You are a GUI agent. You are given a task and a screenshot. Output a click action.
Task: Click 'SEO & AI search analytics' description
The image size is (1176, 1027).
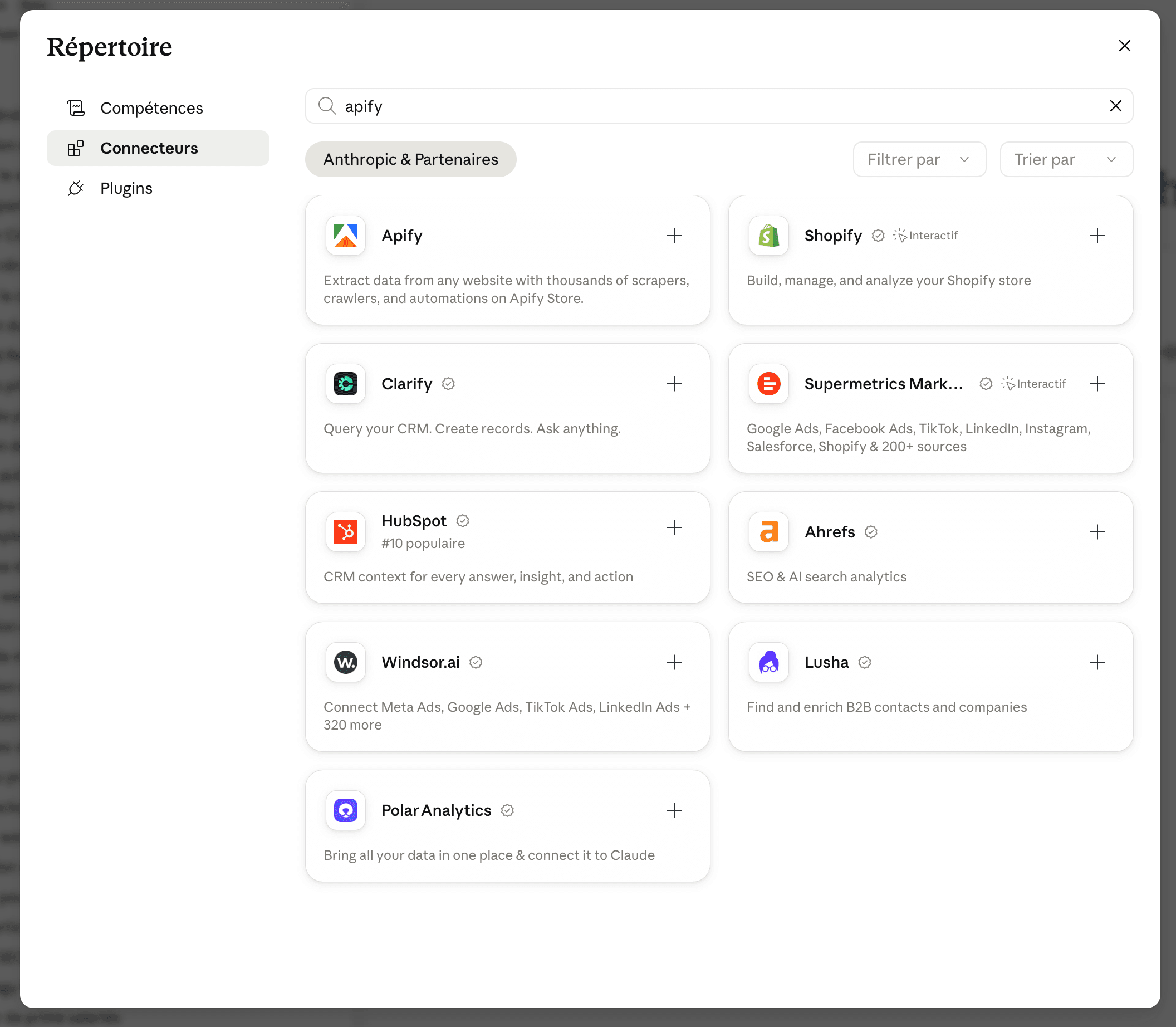(826, 576)
